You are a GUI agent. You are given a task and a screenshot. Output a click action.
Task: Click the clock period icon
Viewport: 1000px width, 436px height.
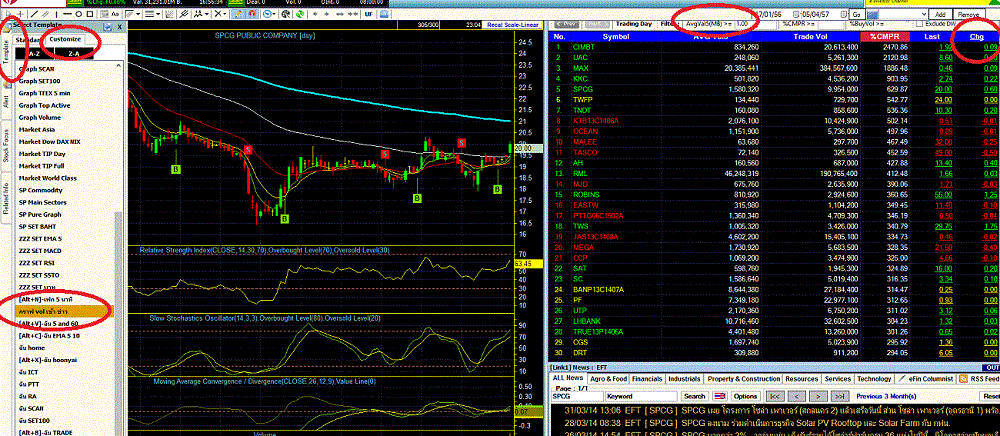[x=267, y=14]
